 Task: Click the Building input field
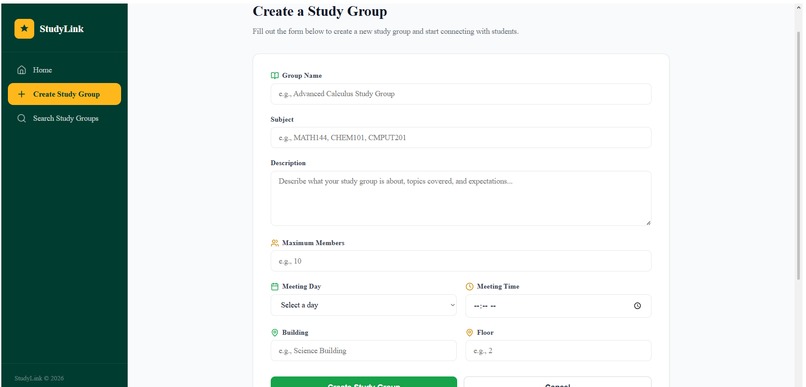click(x=363, y=351)
